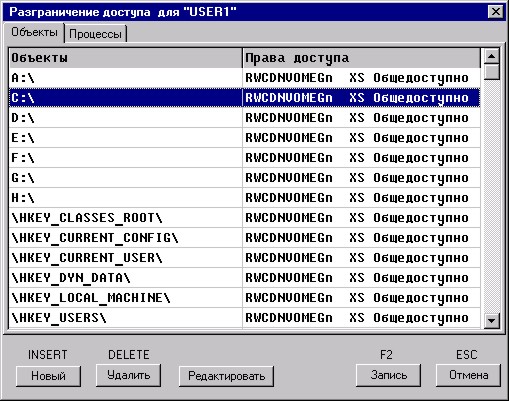The image size is (509, 401).
Task: Click access rights cell for \HKEY_DYN_DATA\
Action: click(362, 278)
